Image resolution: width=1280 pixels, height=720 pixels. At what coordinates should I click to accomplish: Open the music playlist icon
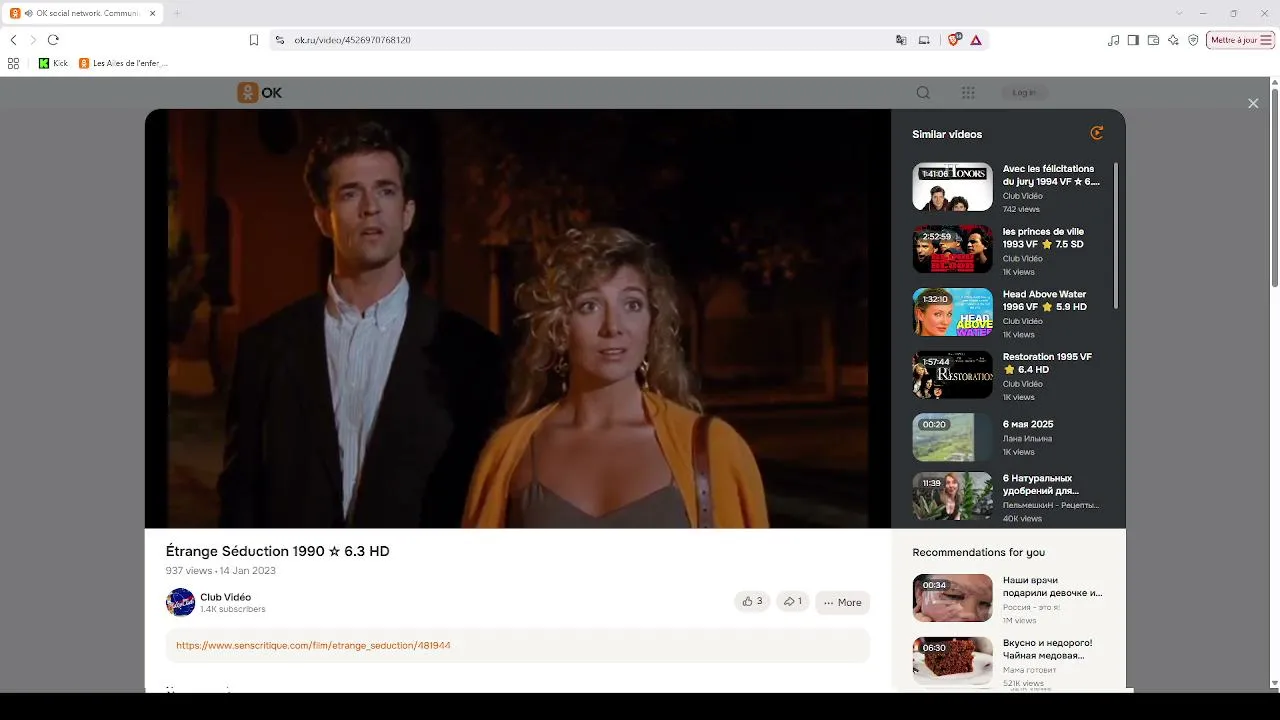click(1114, 40)
